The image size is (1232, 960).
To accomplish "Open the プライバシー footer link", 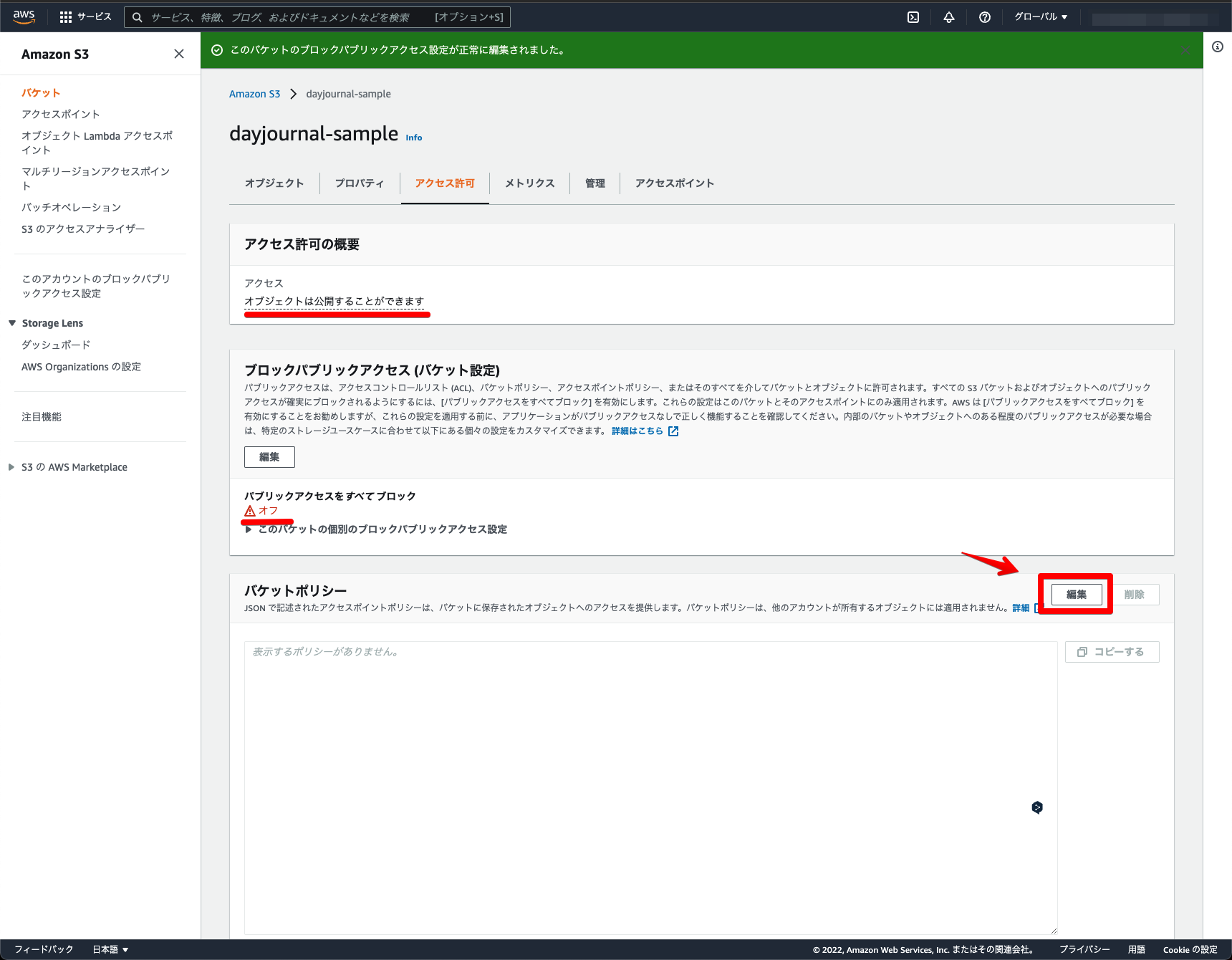I will coord(1084,949).
